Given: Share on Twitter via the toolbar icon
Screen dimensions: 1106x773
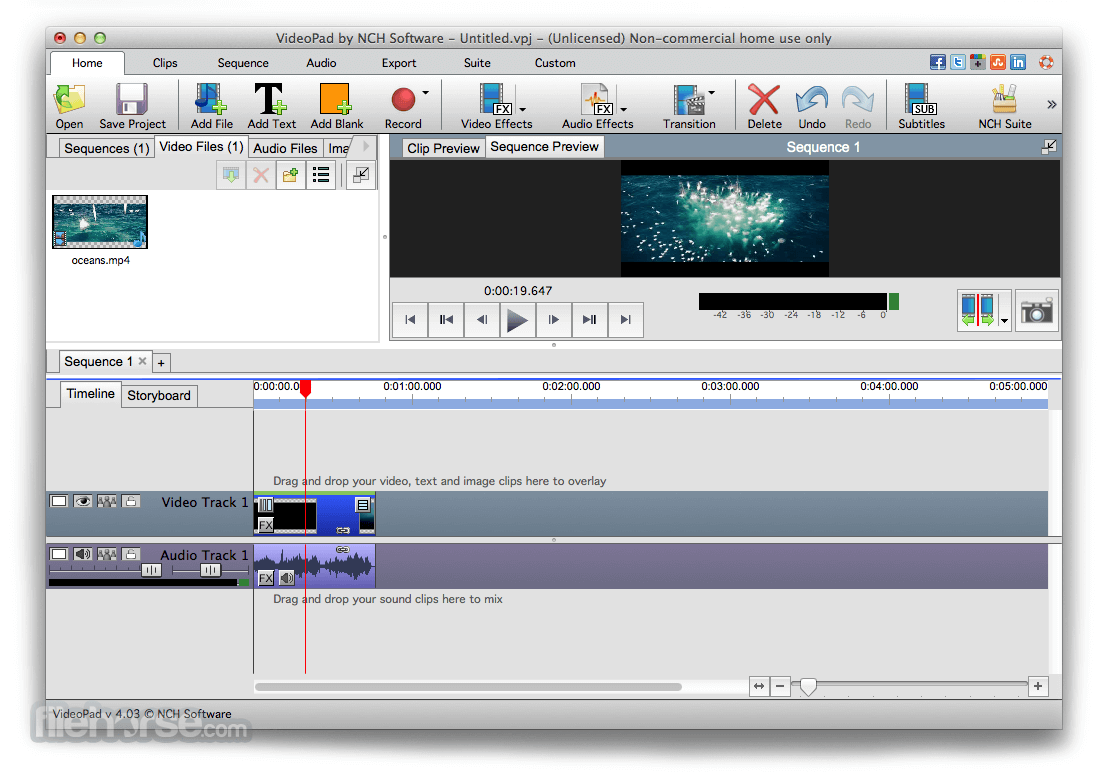Looking at the screenshot, I should [x=957, y=62].
